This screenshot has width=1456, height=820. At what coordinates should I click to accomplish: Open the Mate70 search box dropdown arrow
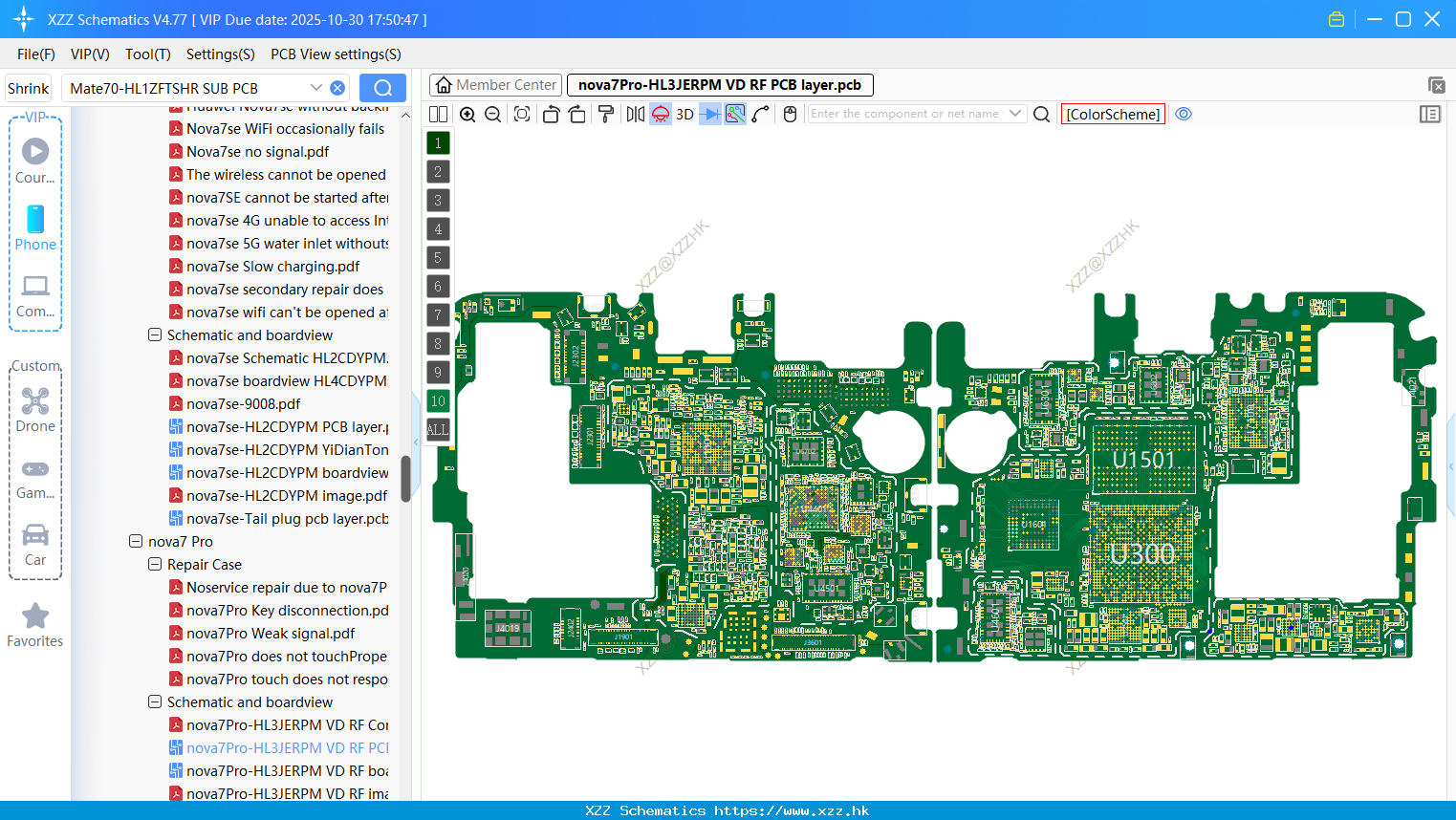pyautogui.click(x=316, y=88)
